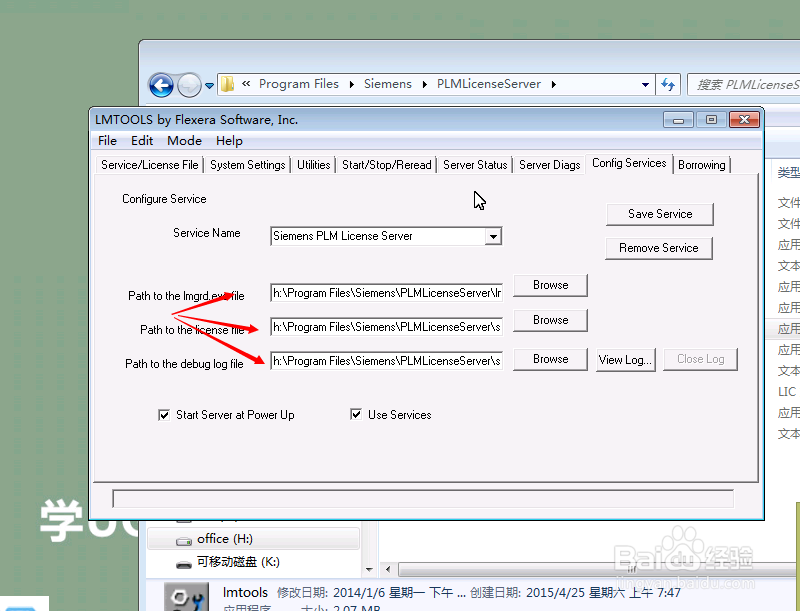The image size is (800, 611).
Task: Click the lmgrd.exe path input field
Action: (x=386, y=293)
